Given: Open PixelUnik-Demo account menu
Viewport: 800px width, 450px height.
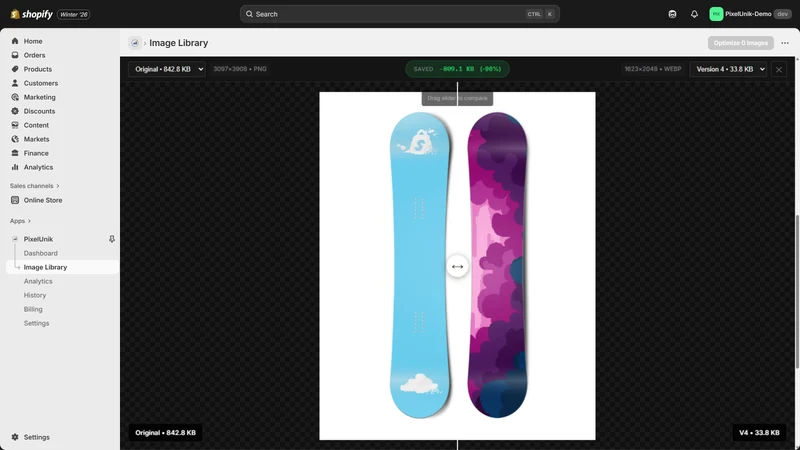Looking at the screenshot, I should 750,14.
